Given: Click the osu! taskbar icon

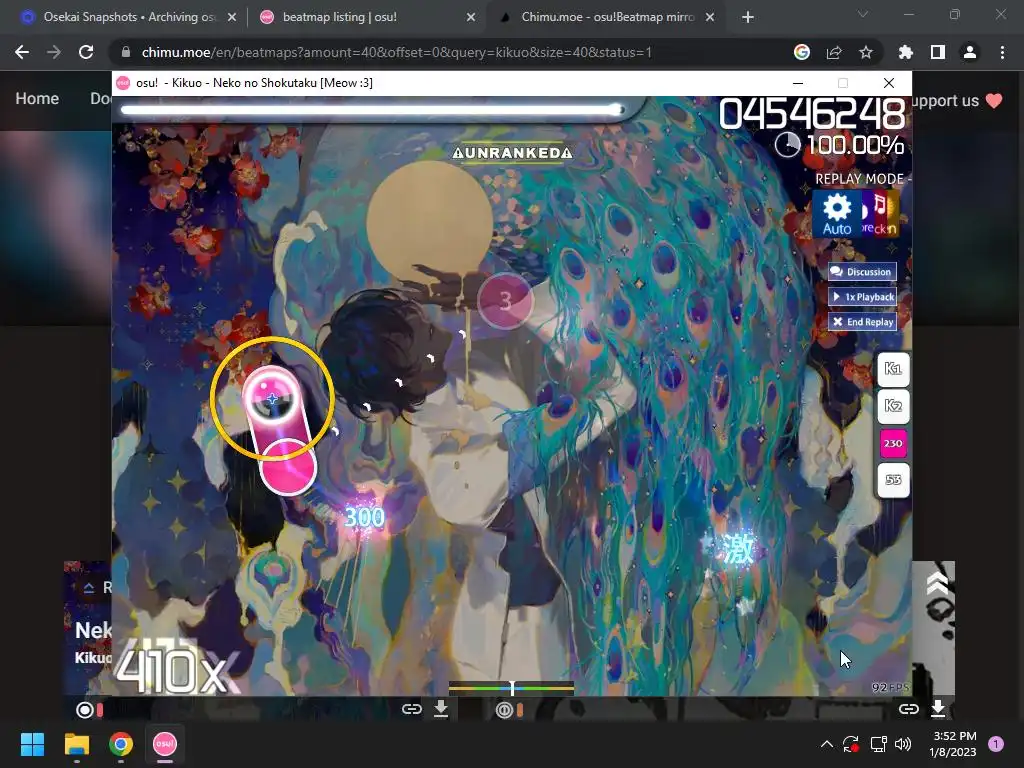Looking at the screenshot, I should pyautogui.click(x=165, y=744).
